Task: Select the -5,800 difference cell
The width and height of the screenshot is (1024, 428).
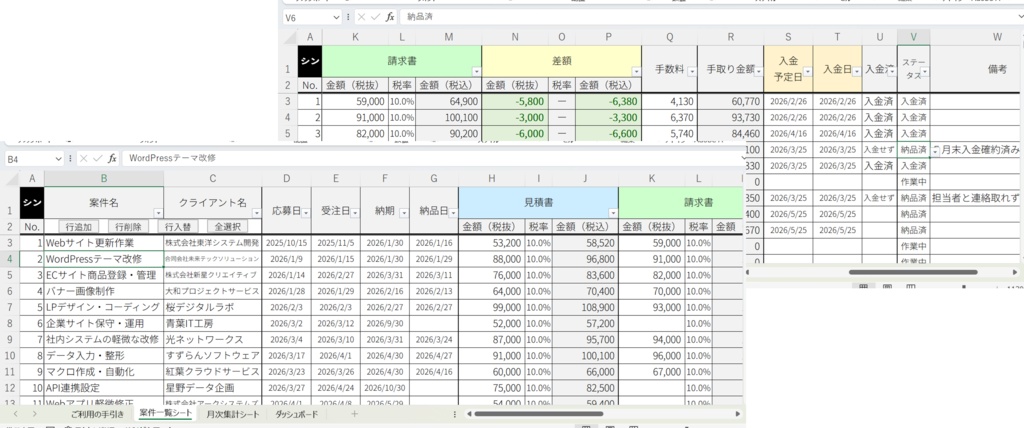Action: coord(515,101)
